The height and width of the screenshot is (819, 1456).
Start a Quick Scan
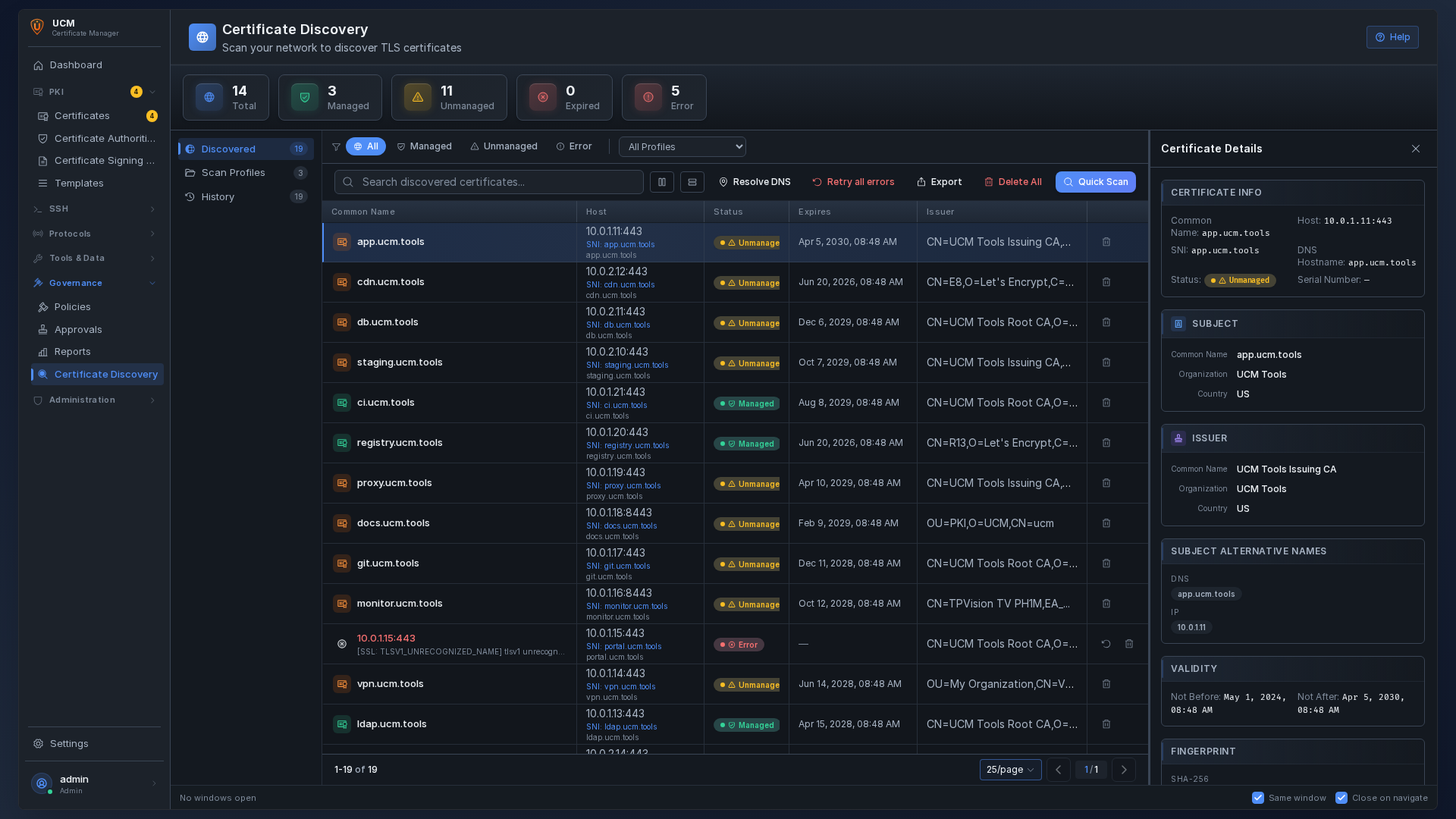point(1096,182)
